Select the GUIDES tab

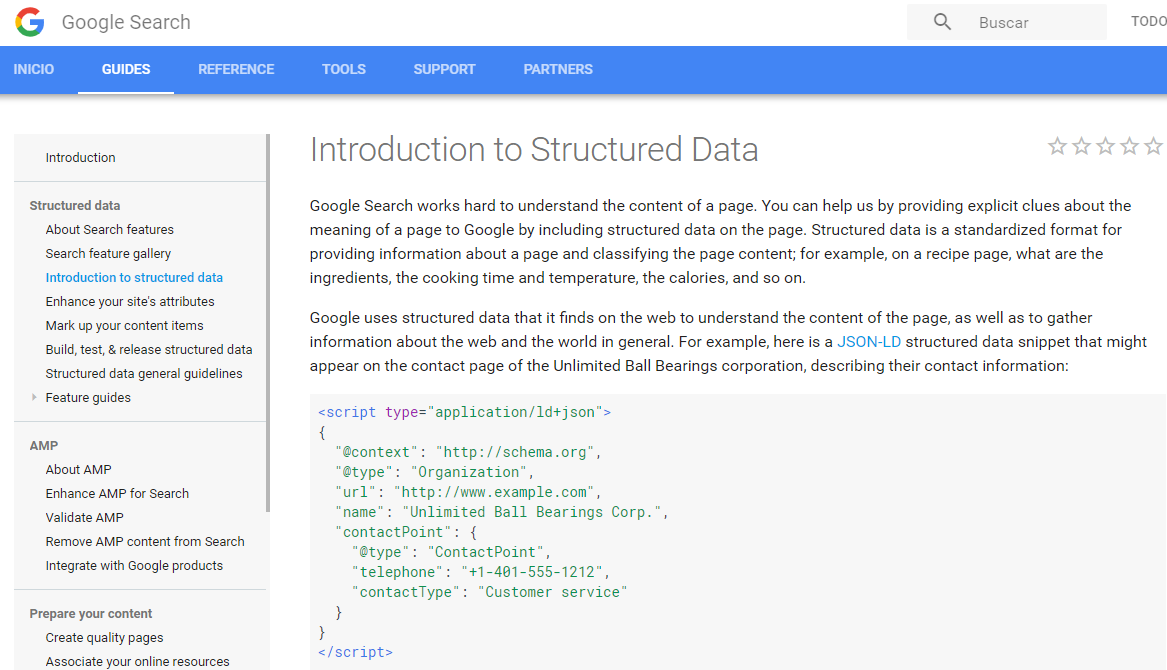click(126, 69)
